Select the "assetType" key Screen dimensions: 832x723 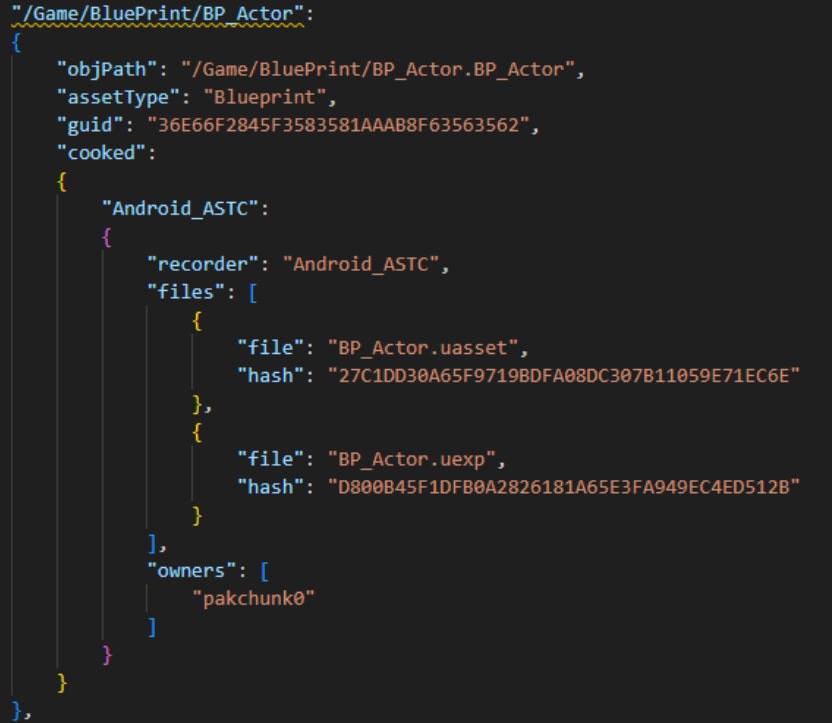click(x=115, y=98)
